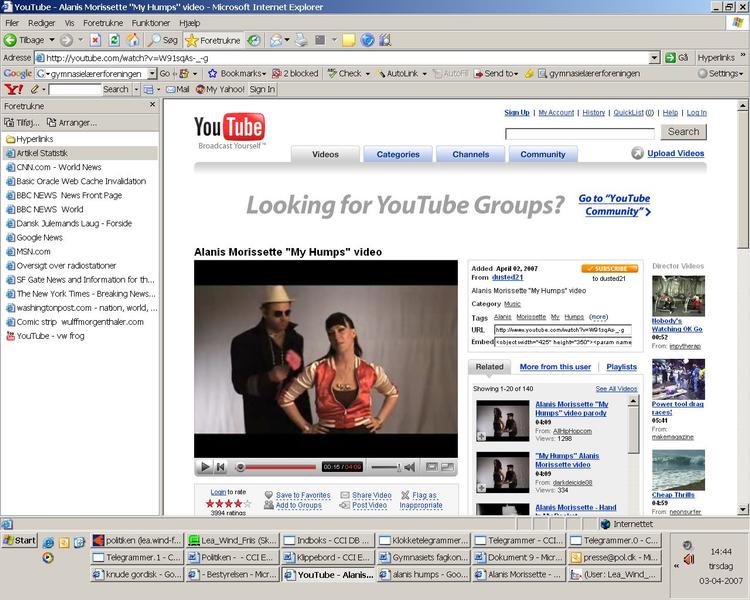
Task: Click the Play button on video player
Action: pos(205,467)
